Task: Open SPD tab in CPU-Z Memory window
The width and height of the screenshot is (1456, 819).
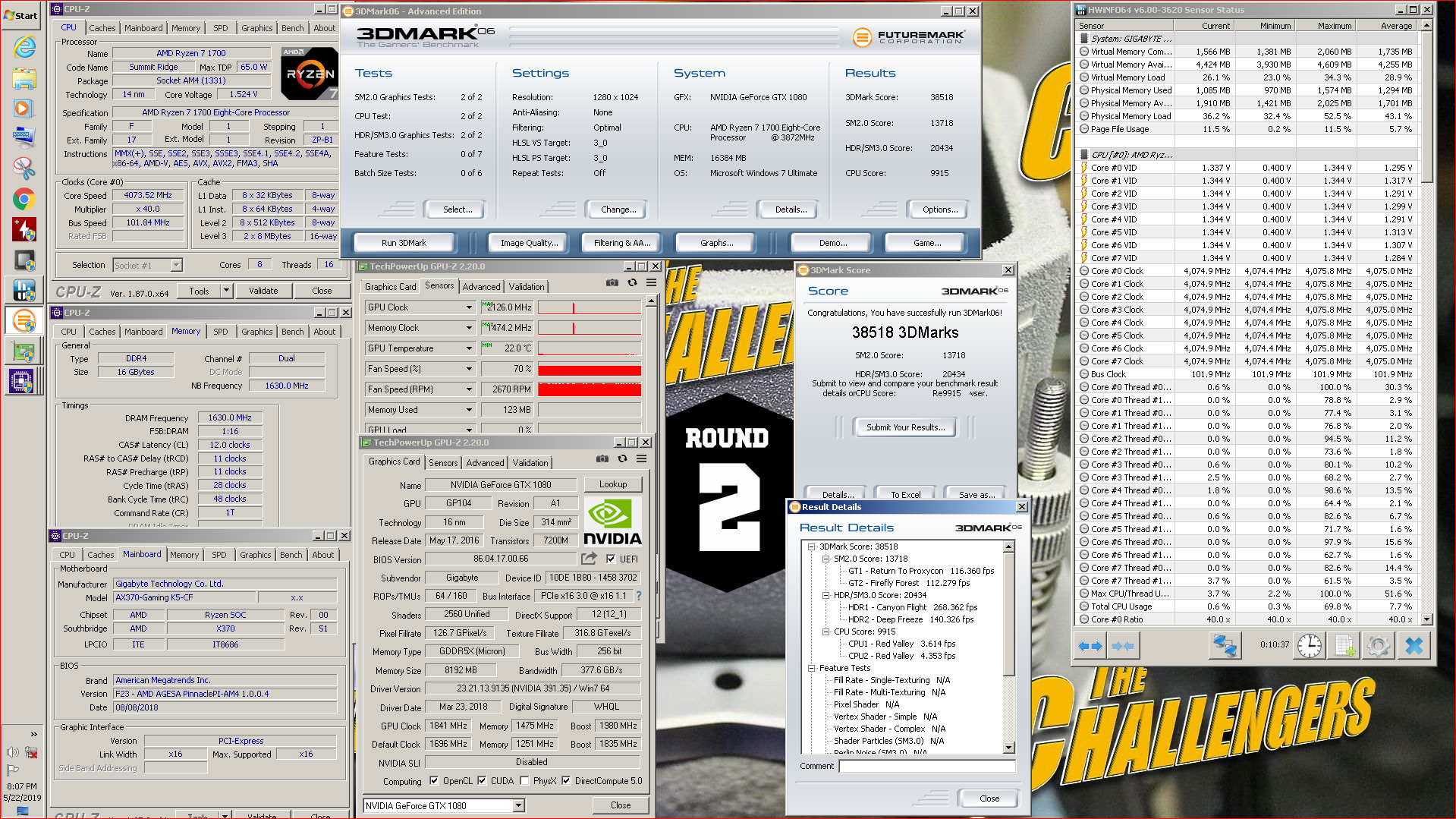Action: coord(220,332)
